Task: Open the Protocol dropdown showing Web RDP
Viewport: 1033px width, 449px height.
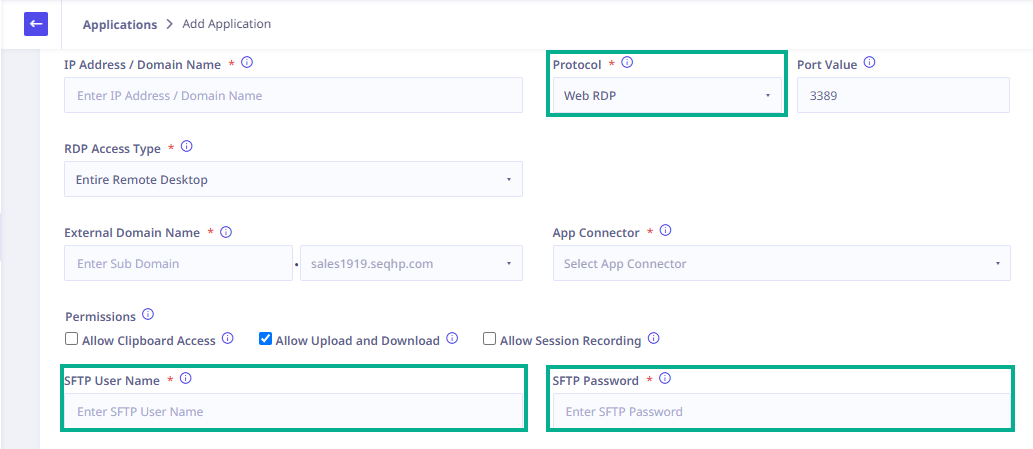Action: pos(667,95)
